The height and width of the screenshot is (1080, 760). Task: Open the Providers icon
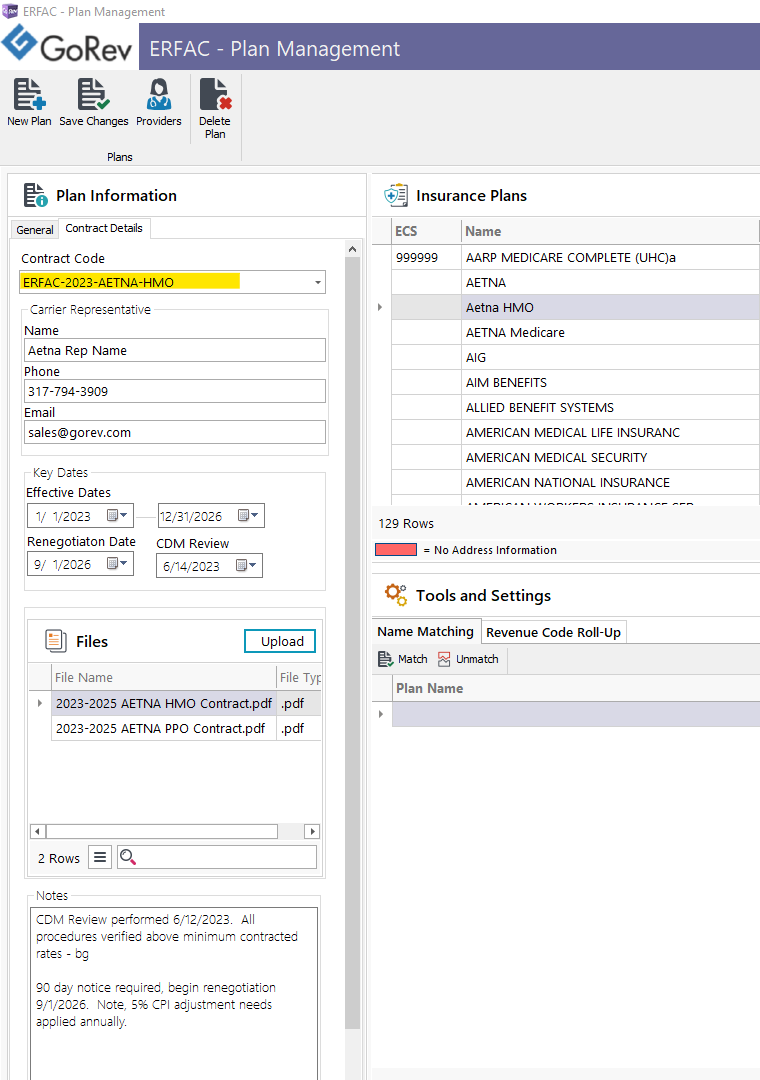(158, 94)
